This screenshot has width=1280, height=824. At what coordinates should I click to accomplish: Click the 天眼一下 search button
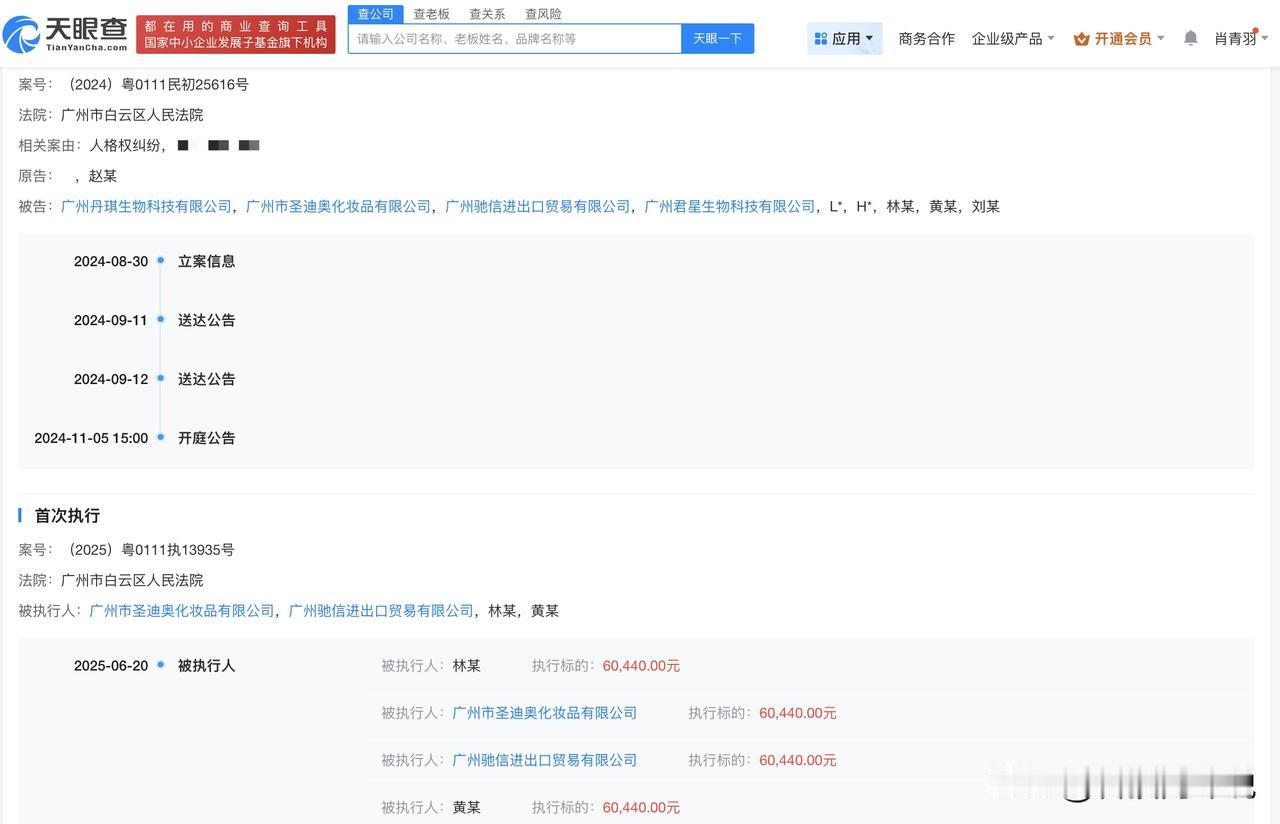718,38
